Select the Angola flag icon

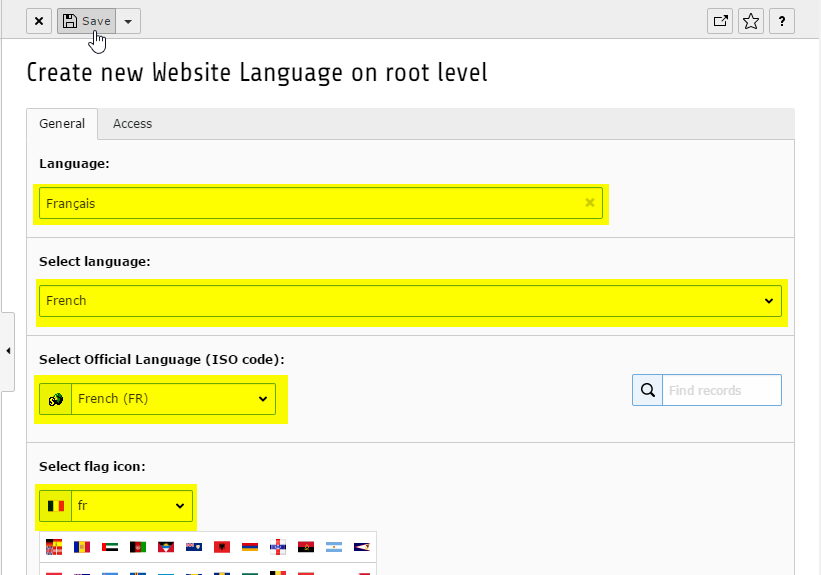click(306, 547)
